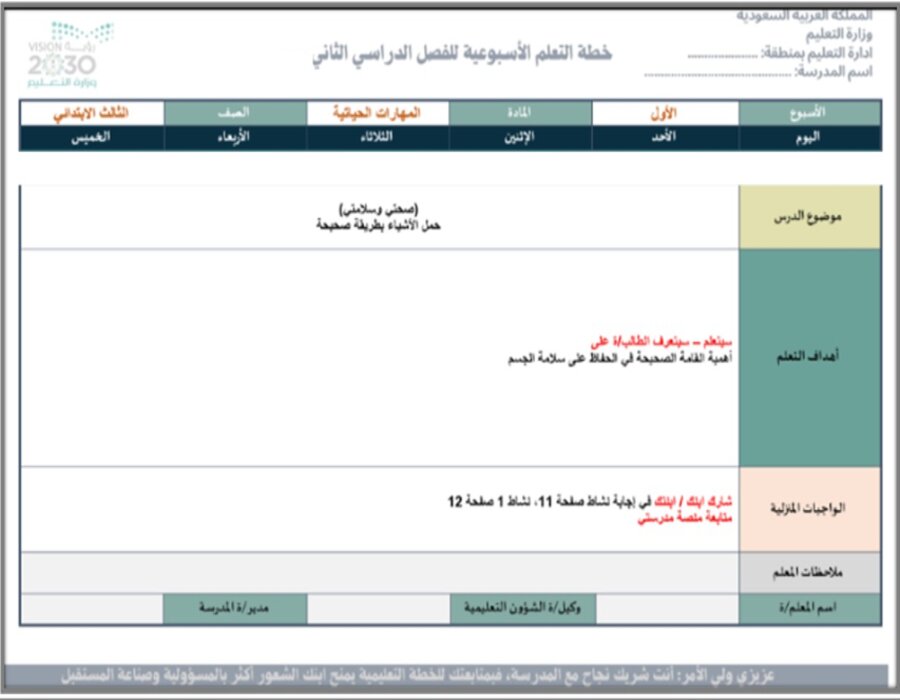Select the 'الصف' header cell
Viewport: 900px width, 700px height.
pos(235,113)
